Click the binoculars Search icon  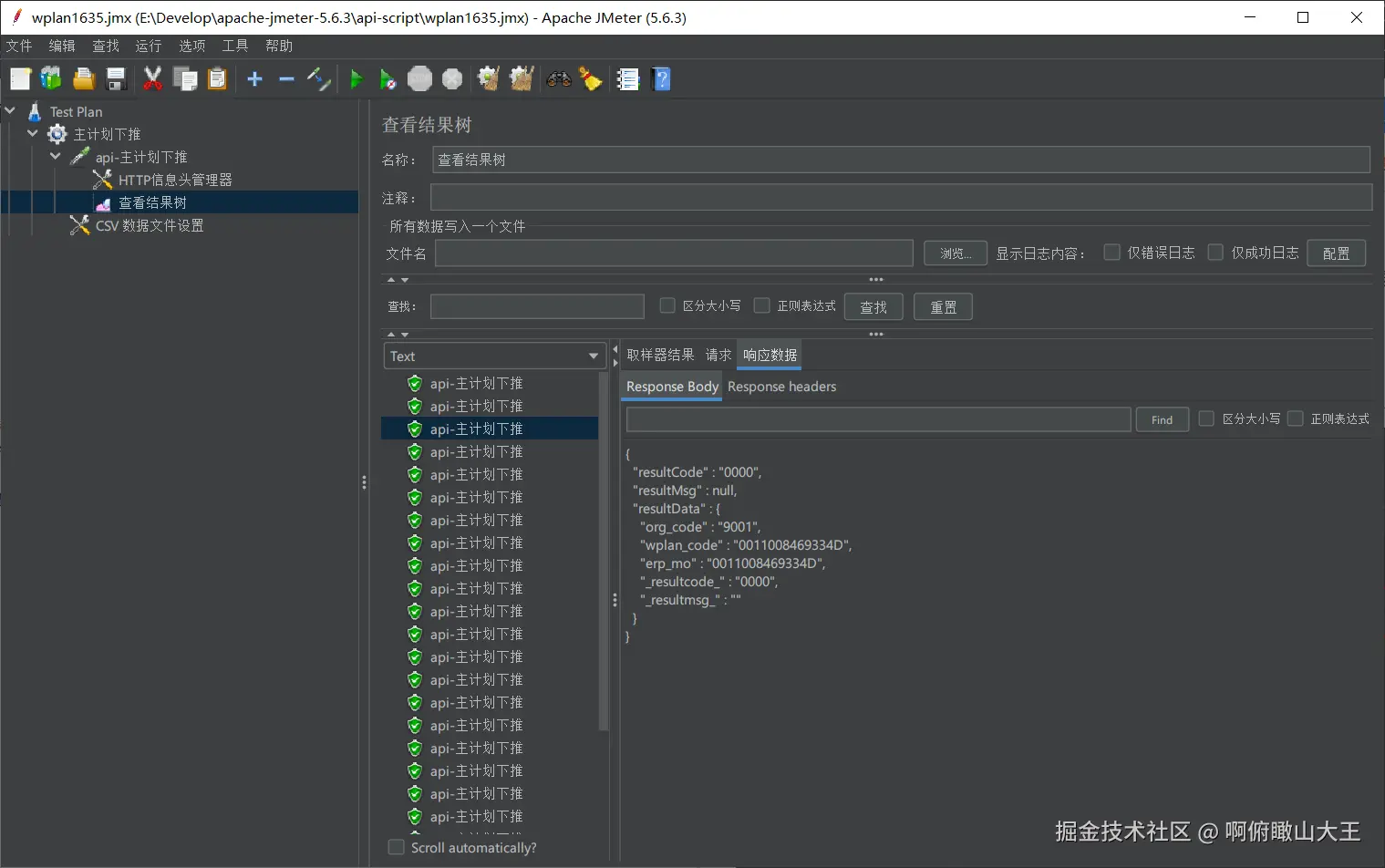coord(558,80)
